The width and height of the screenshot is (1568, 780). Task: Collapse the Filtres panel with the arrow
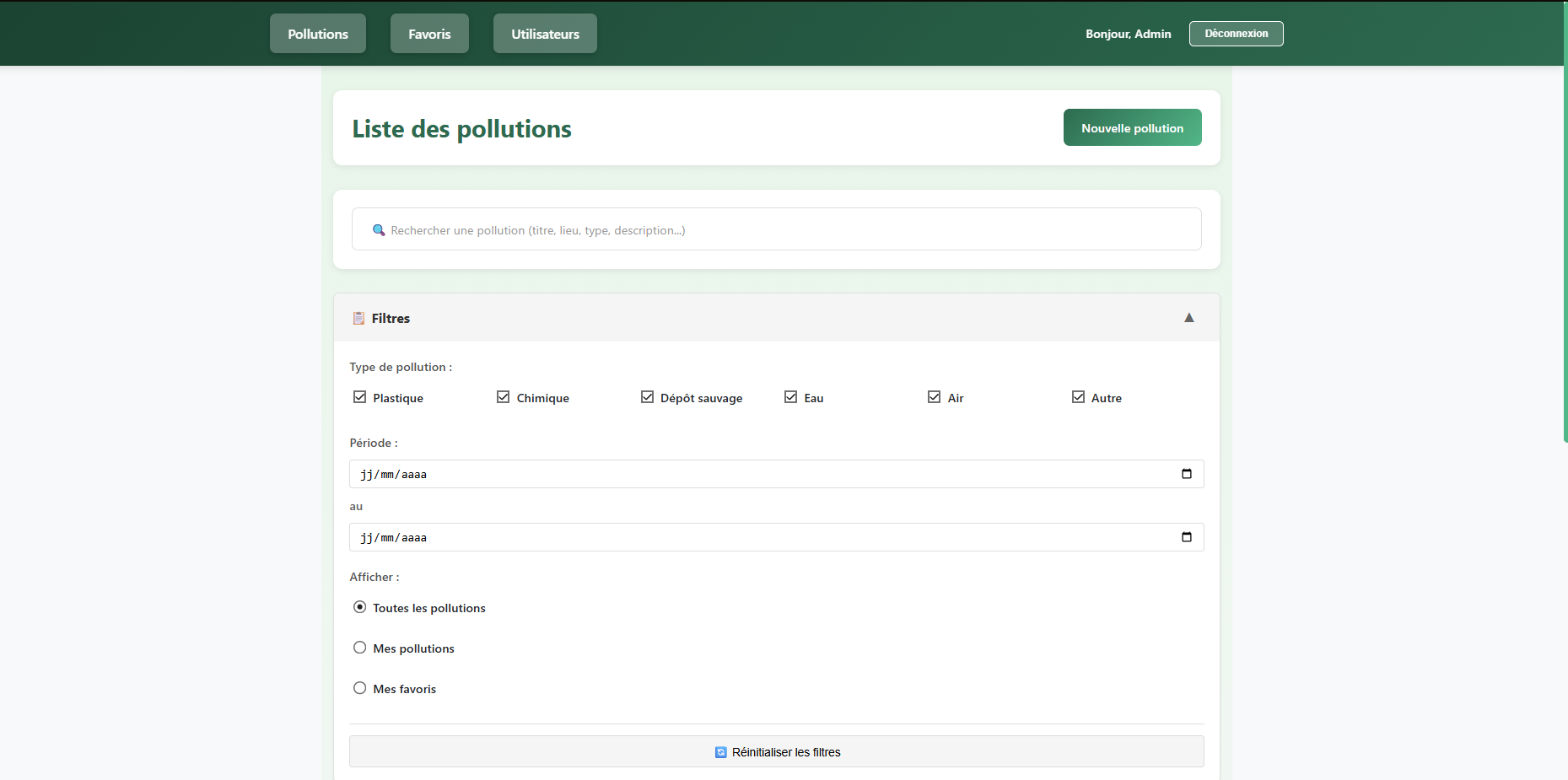tap(1189, 318)
